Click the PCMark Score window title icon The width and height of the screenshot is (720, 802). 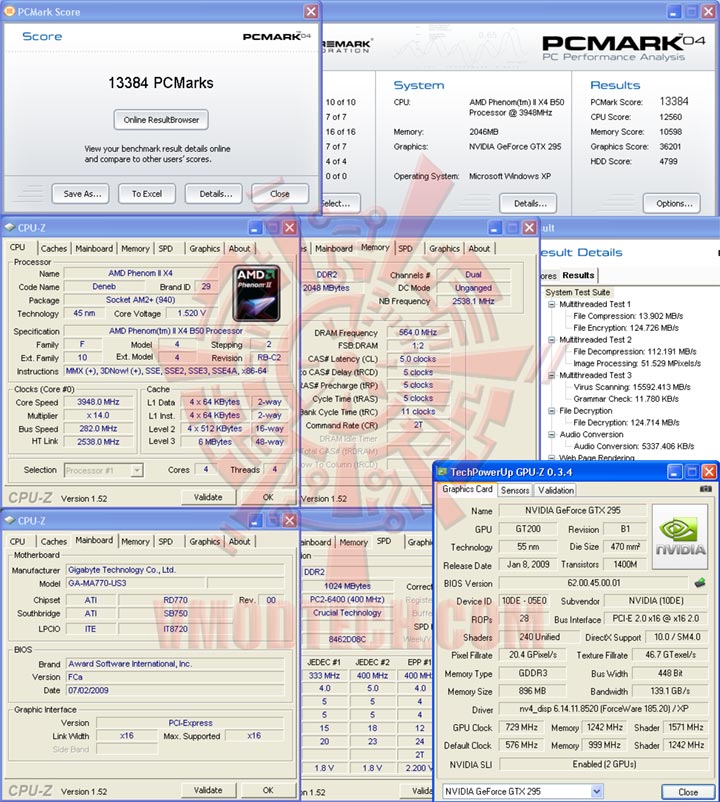[x=9, y=11]
